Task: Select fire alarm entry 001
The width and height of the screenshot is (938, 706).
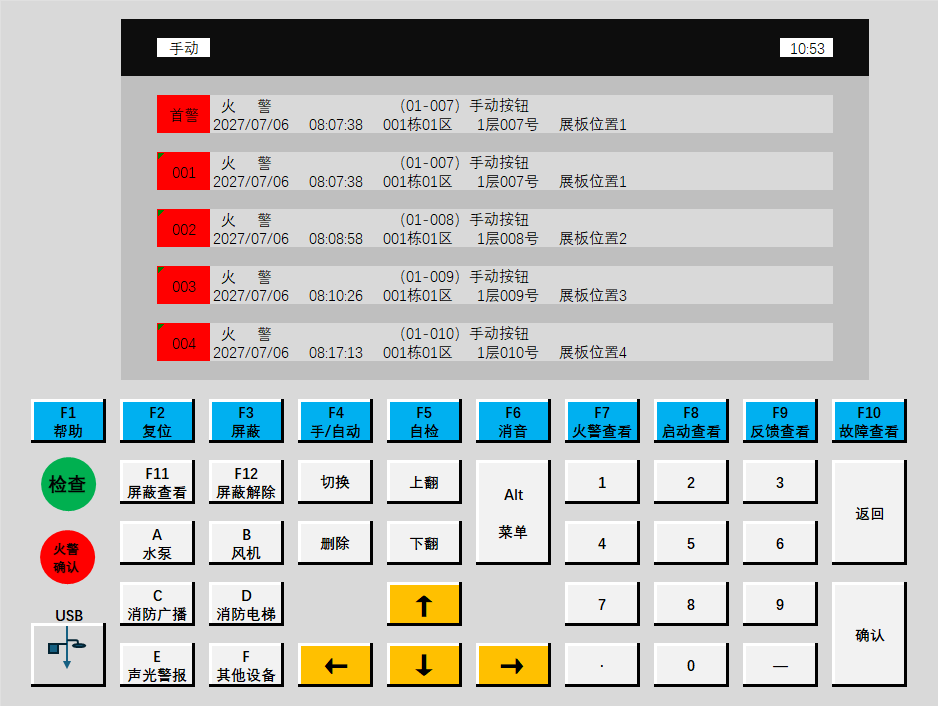Action: click(x=495, y=171)
